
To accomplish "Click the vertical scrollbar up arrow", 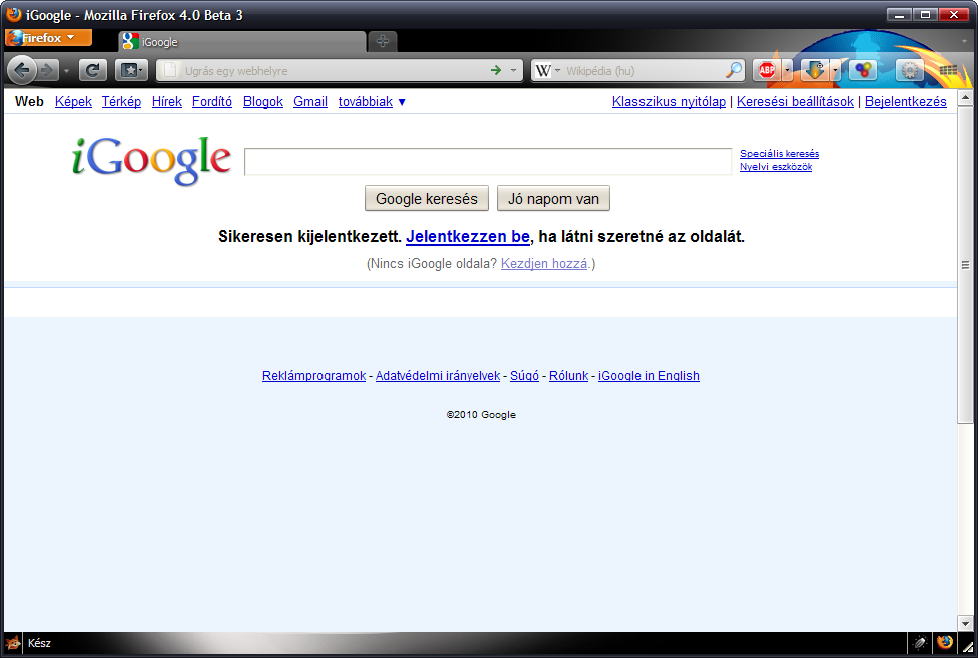I will coord(965,97).
